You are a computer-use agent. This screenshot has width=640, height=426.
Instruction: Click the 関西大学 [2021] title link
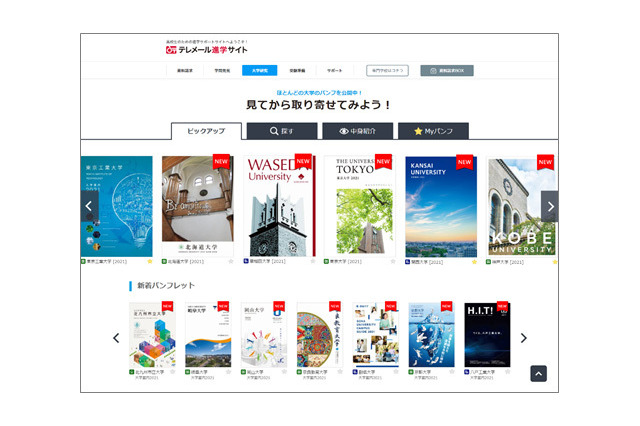coord(427,262)
